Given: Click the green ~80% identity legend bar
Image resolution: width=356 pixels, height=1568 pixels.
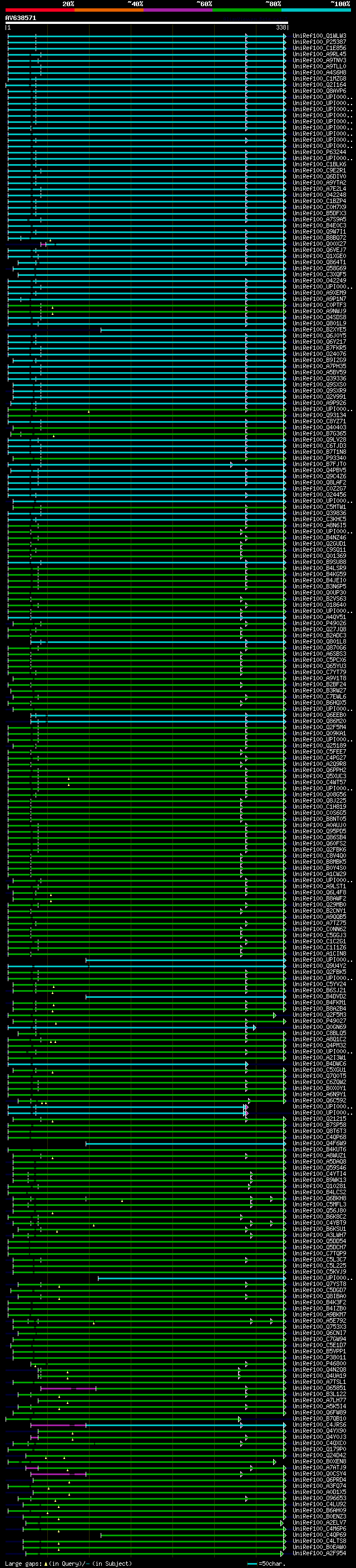Looking at the screenshot, I should point(247,10).
